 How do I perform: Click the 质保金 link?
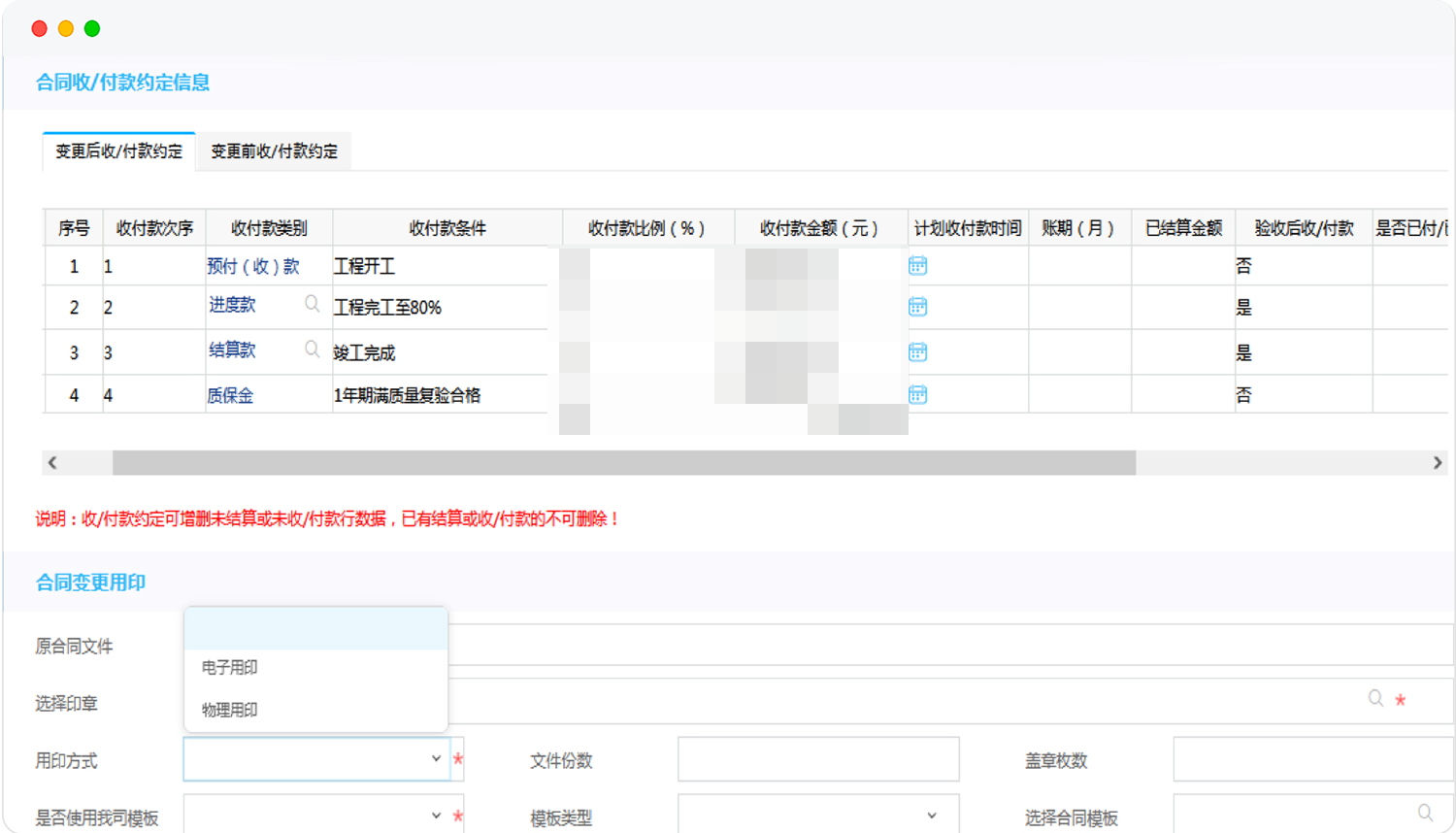(230, 395)
